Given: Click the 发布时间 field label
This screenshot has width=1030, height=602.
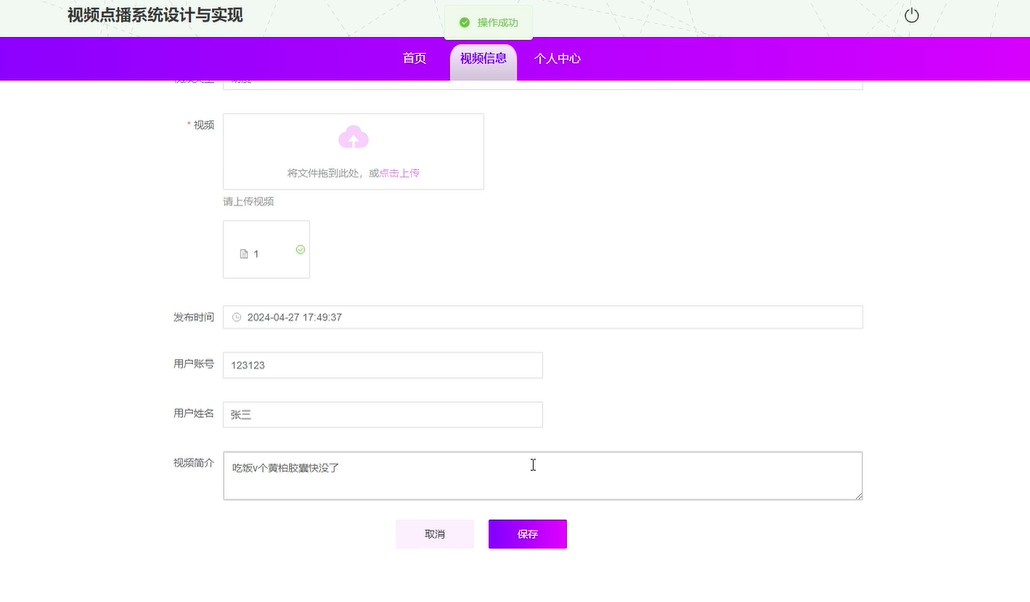Looking at the screenshot, I should (194, 317).
